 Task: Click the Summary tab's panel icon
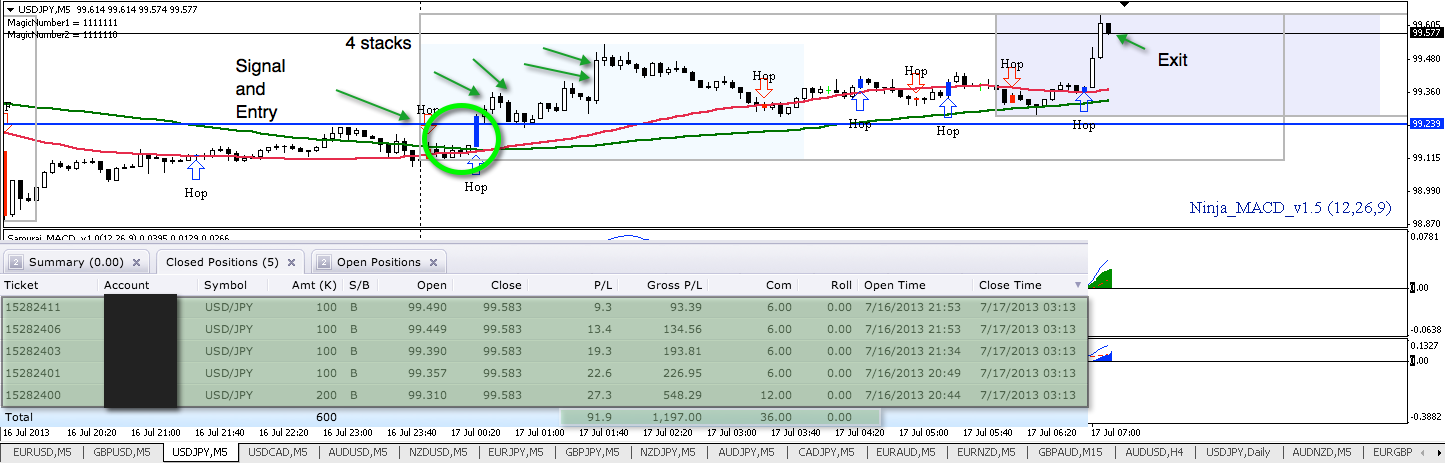tap(15, 262)
